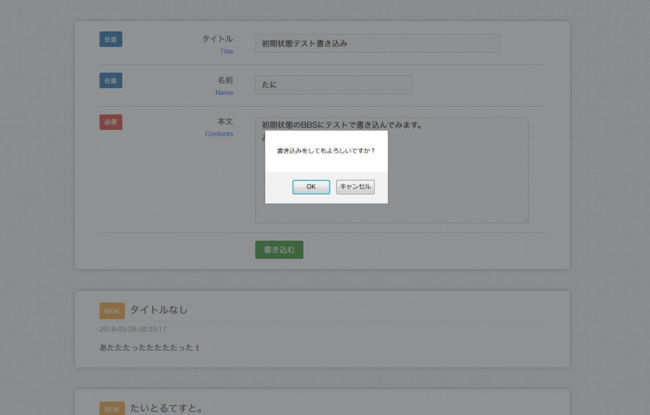Click the textarea resize handle corner
Screen dimensions: 650x415
[524, 218]
